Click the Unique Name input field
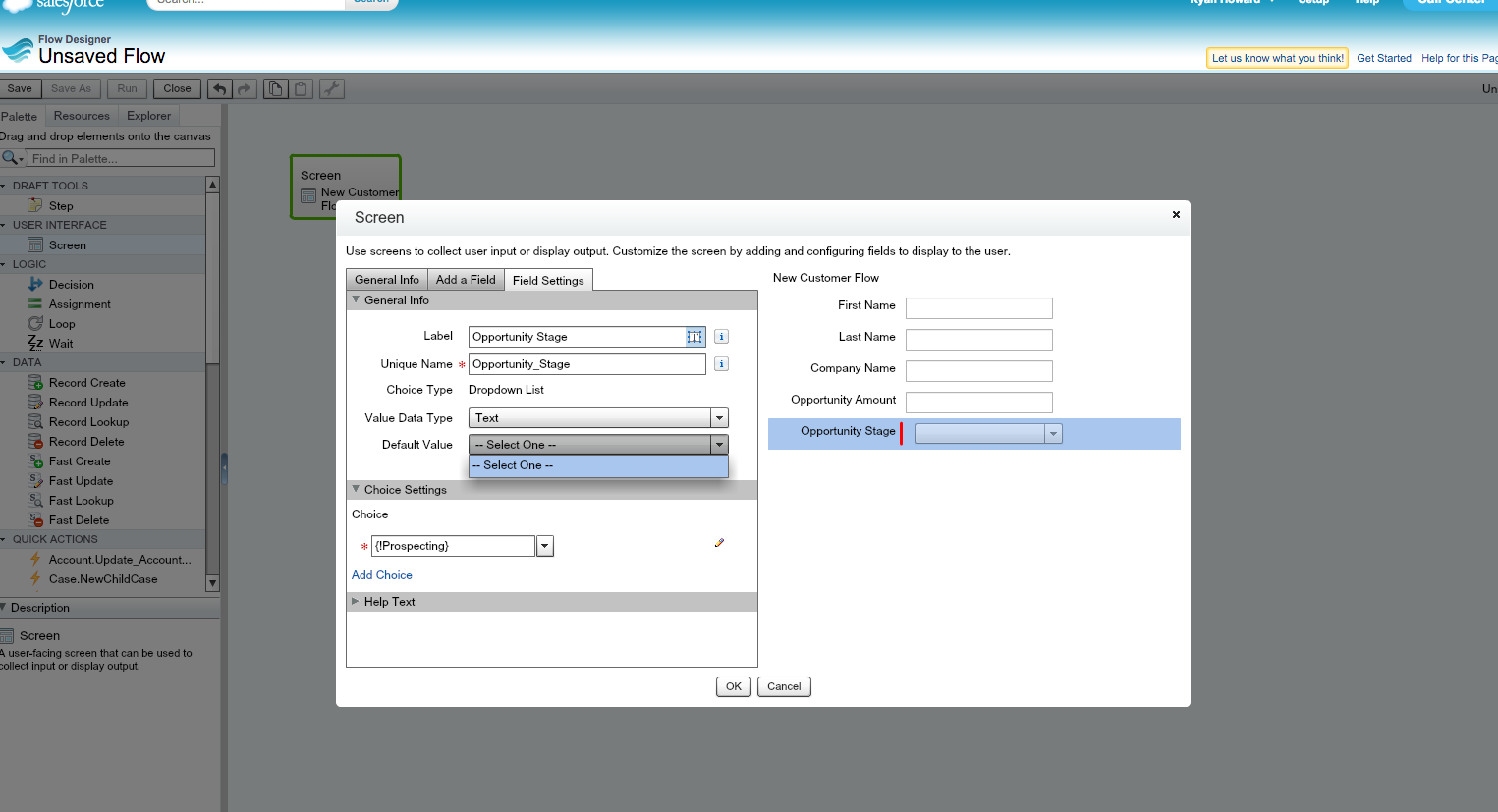 586,364
